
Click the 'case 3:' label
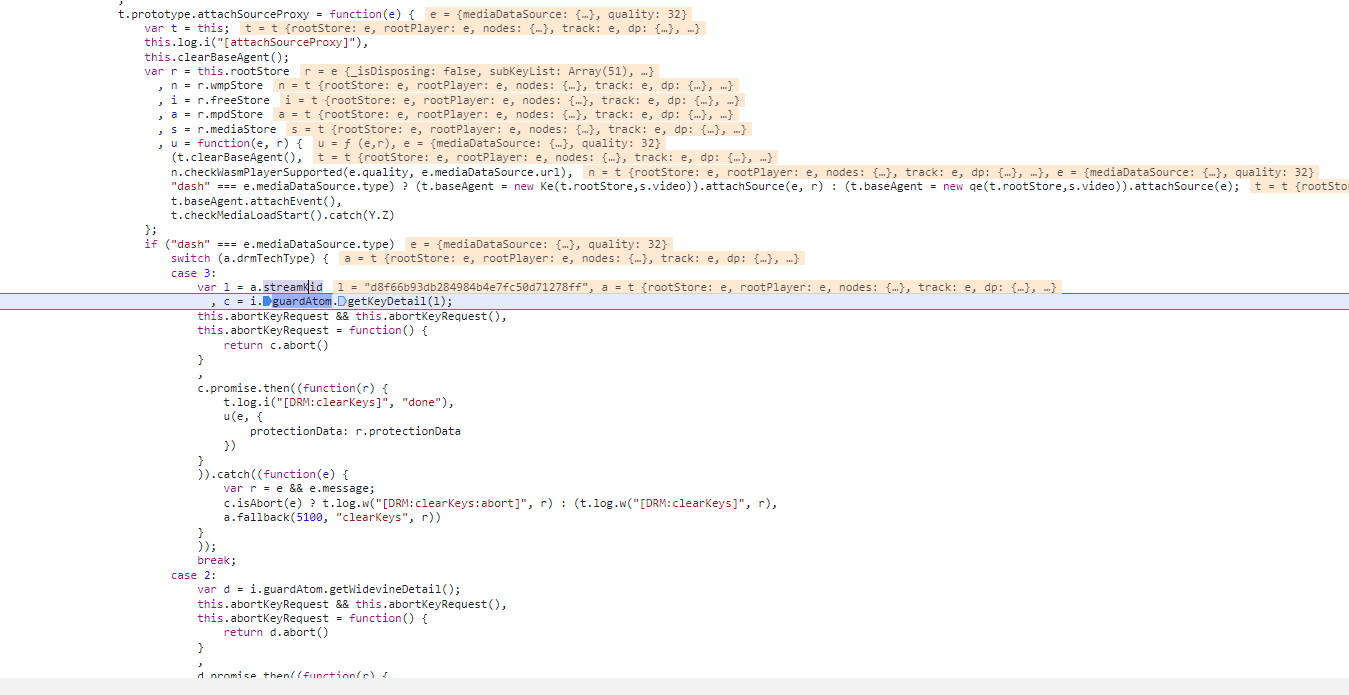[194, 273]
